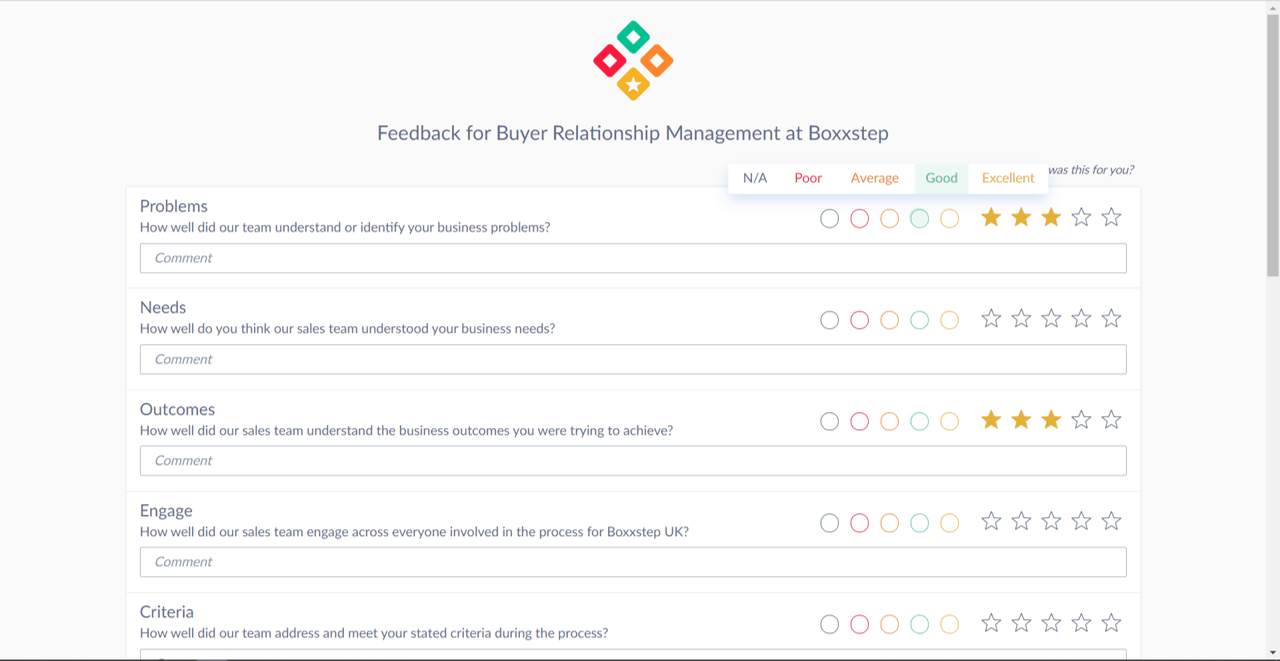1280x661 pixels.
Task: Select the fourth star for Outcomes
Action: [x=1081, y=420]
